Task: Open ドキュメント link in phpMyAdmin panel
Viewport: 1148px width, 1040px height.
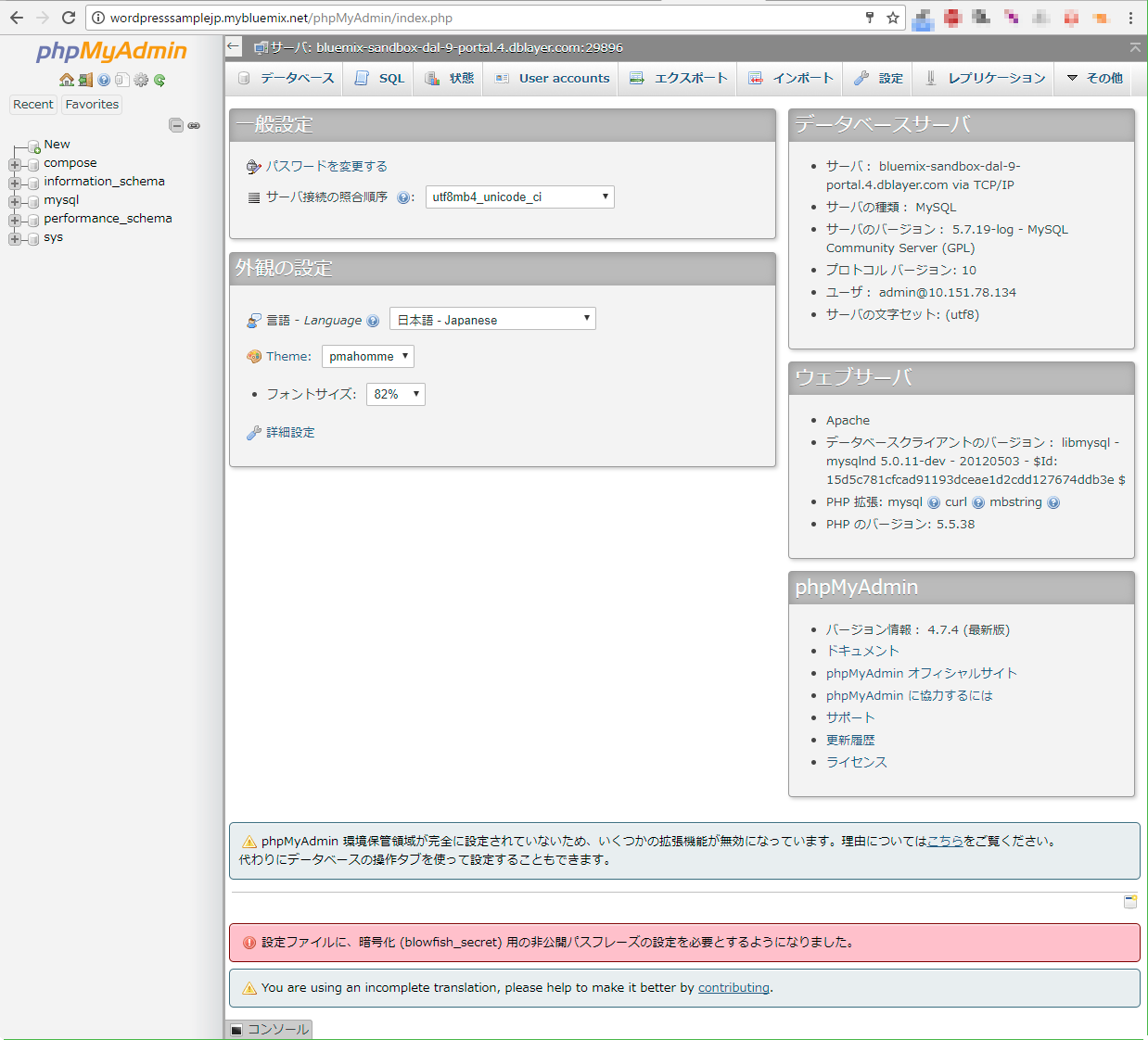Action: tap(862, 652)
